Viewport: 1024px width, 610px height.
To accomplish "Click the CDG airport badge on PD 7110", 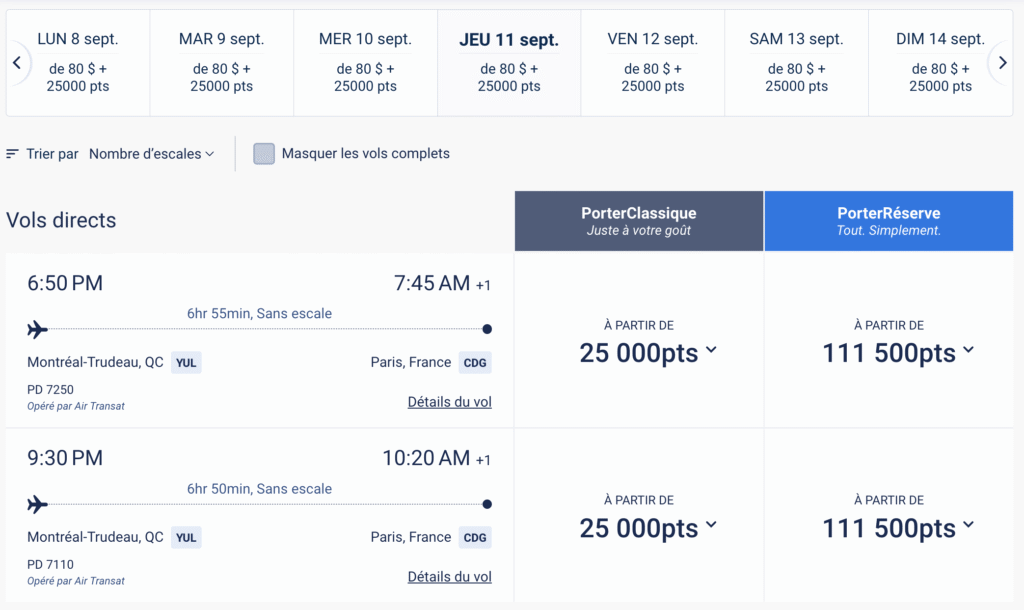I will coord(475,538).
